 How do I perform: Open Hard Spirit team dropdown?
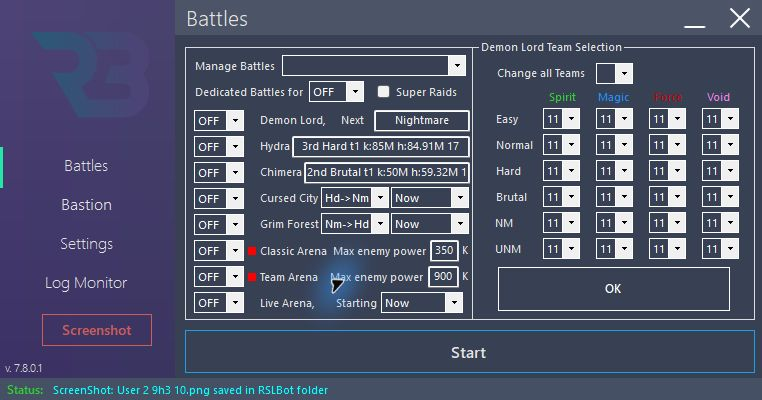click(561, 171)
